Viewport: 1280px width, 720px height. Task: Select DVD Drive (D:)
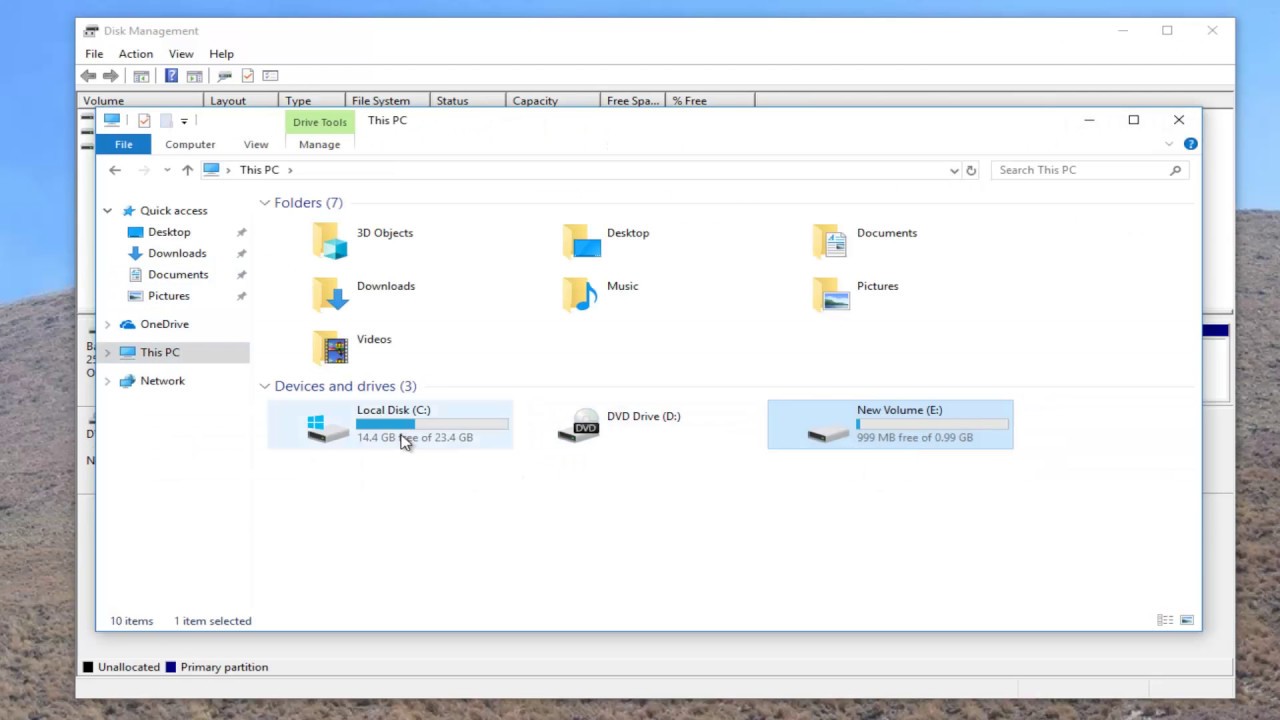click(640, 424)
